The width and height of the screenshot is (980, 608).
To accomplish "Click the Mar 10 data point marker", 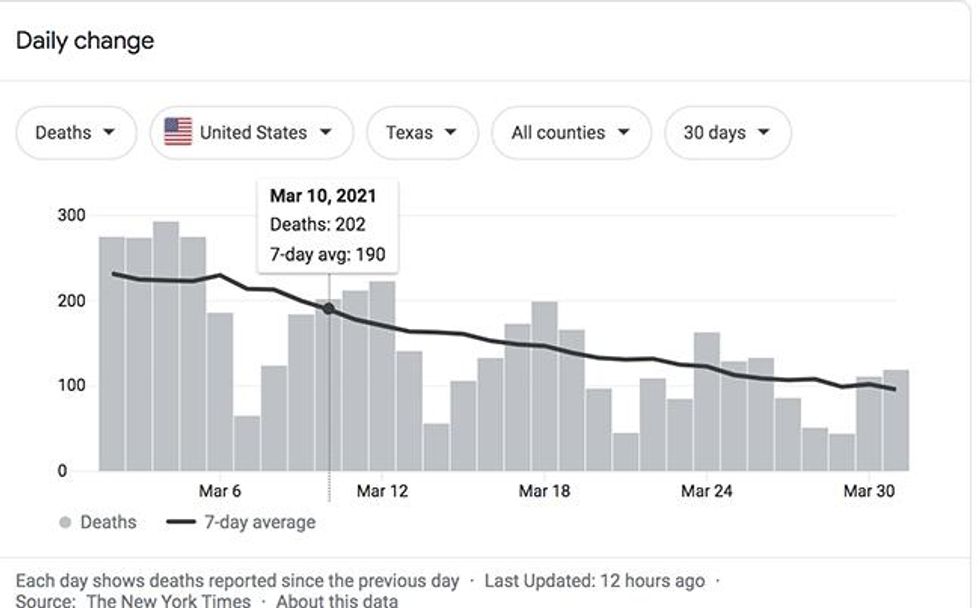I will point(329,308).
